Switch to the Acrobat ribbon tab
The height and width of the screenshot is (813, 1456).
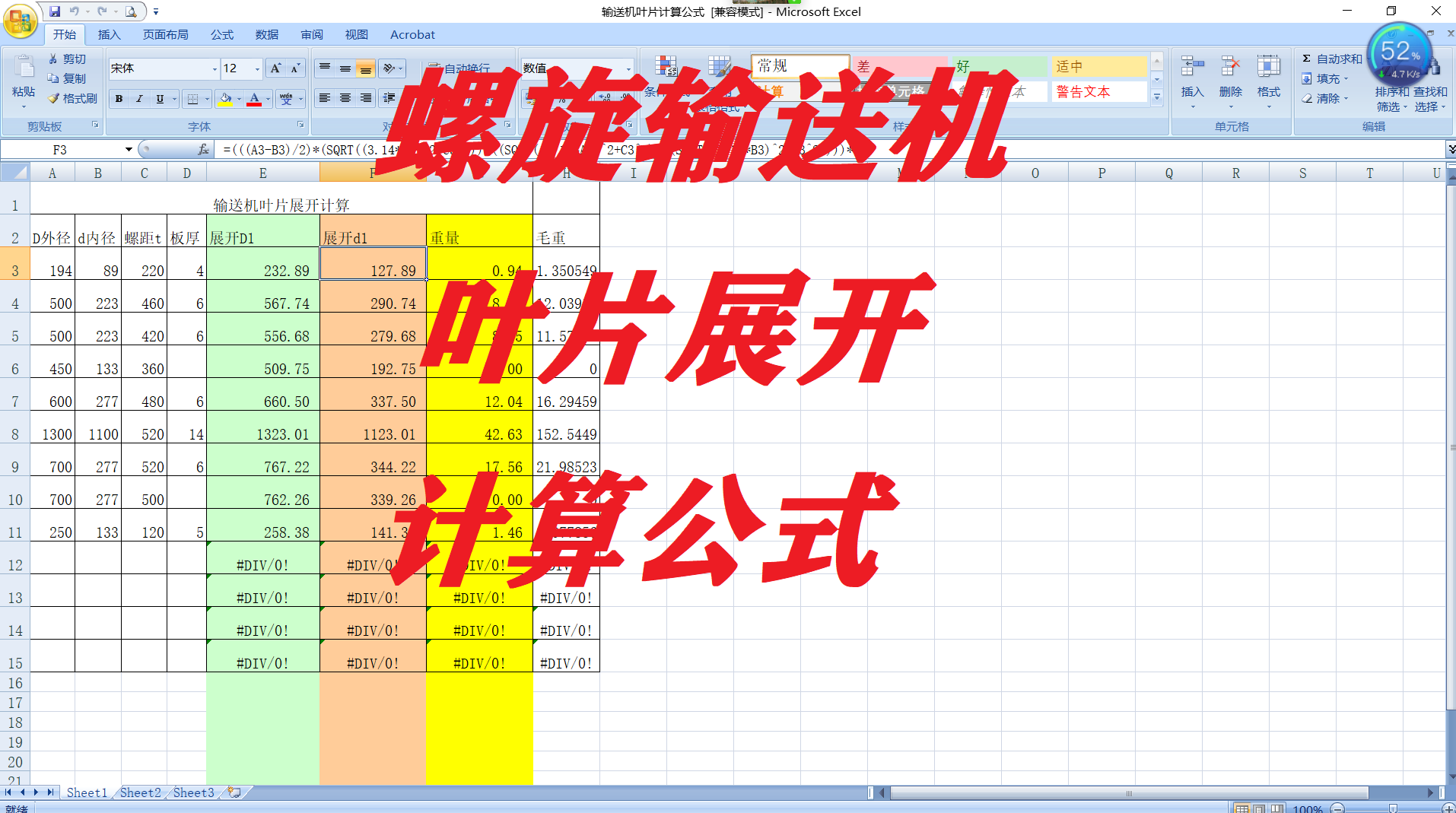pos(412,34)
